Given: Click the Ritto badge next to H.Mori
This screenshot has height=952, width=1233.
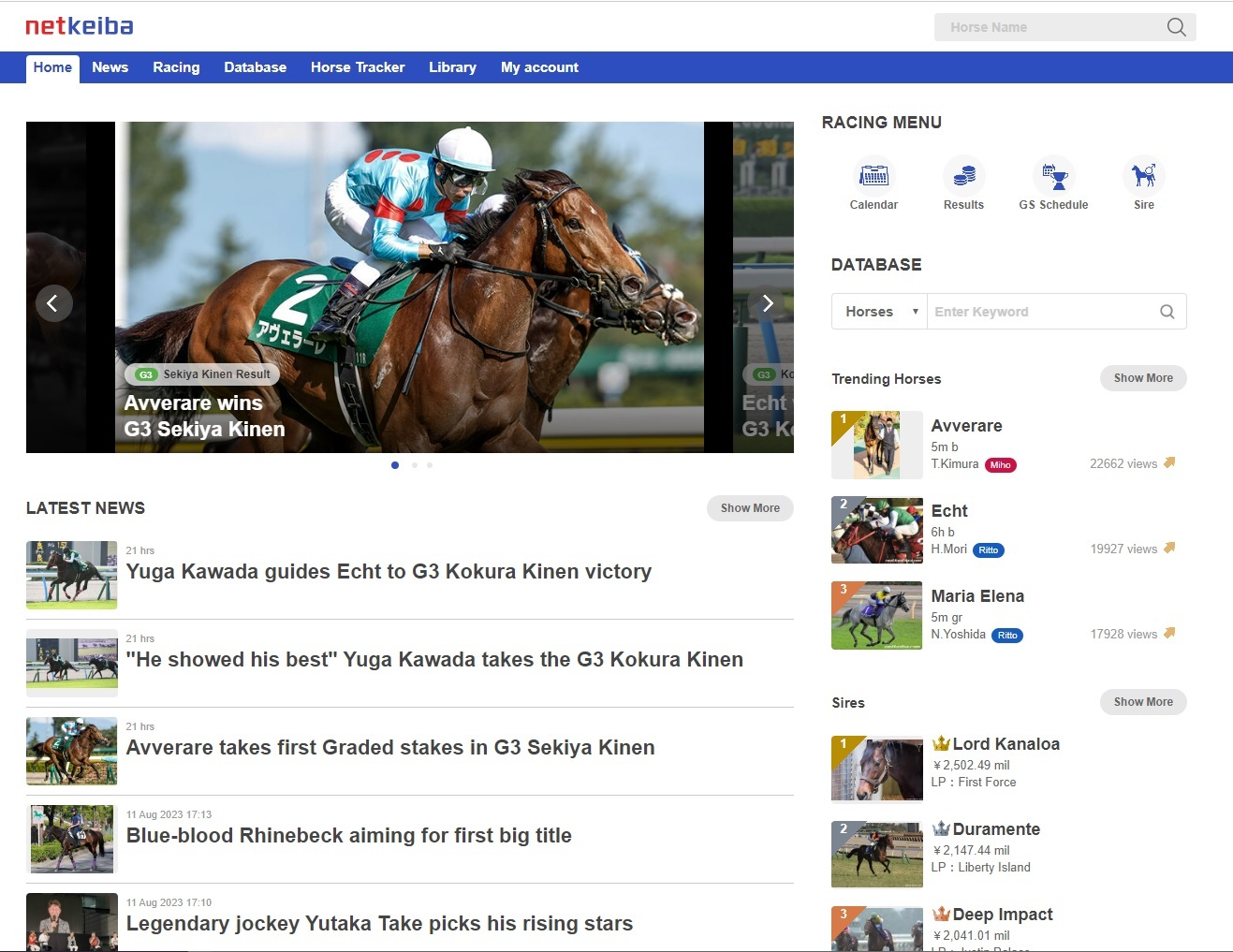Looking at the screenshot, I should (989, 549).
